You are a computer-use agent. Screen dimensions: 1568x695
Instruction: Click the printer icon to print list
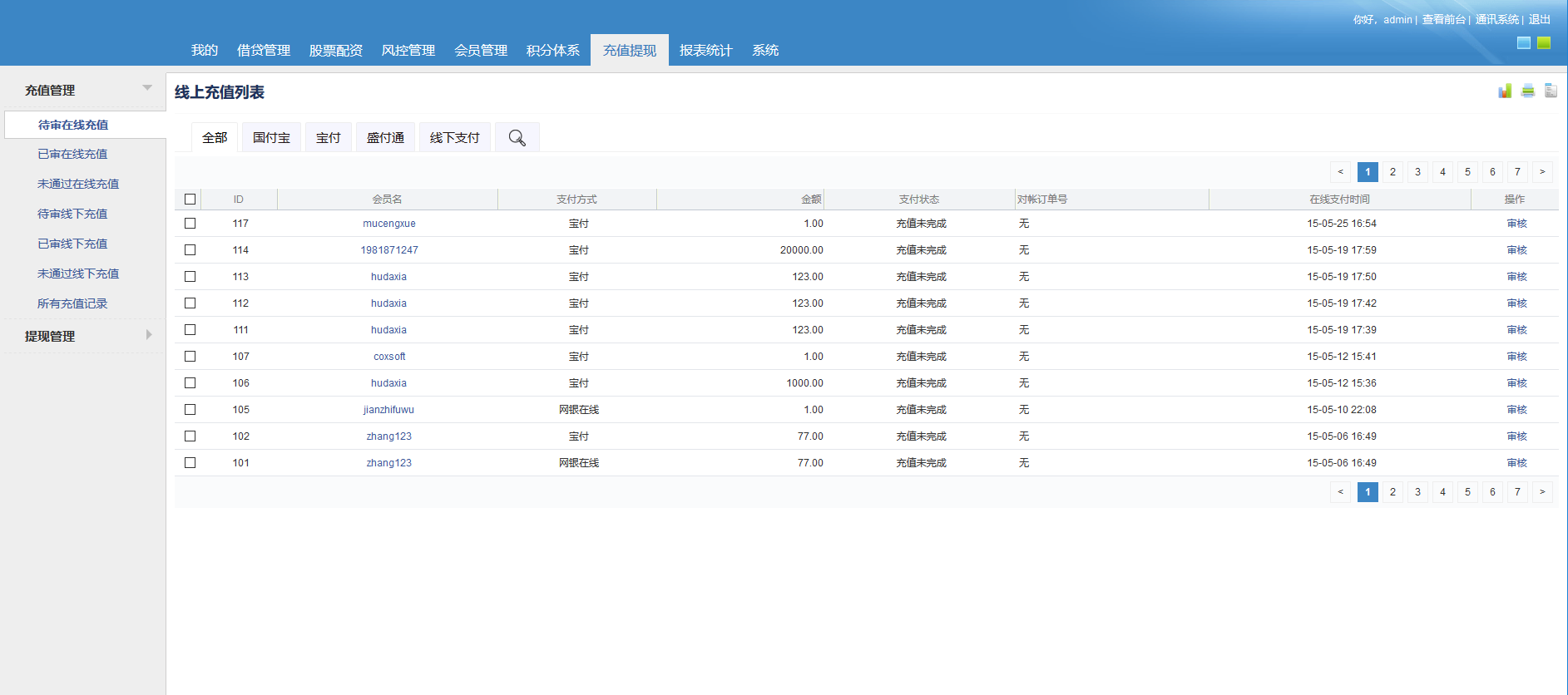(x=1528, y=91)
